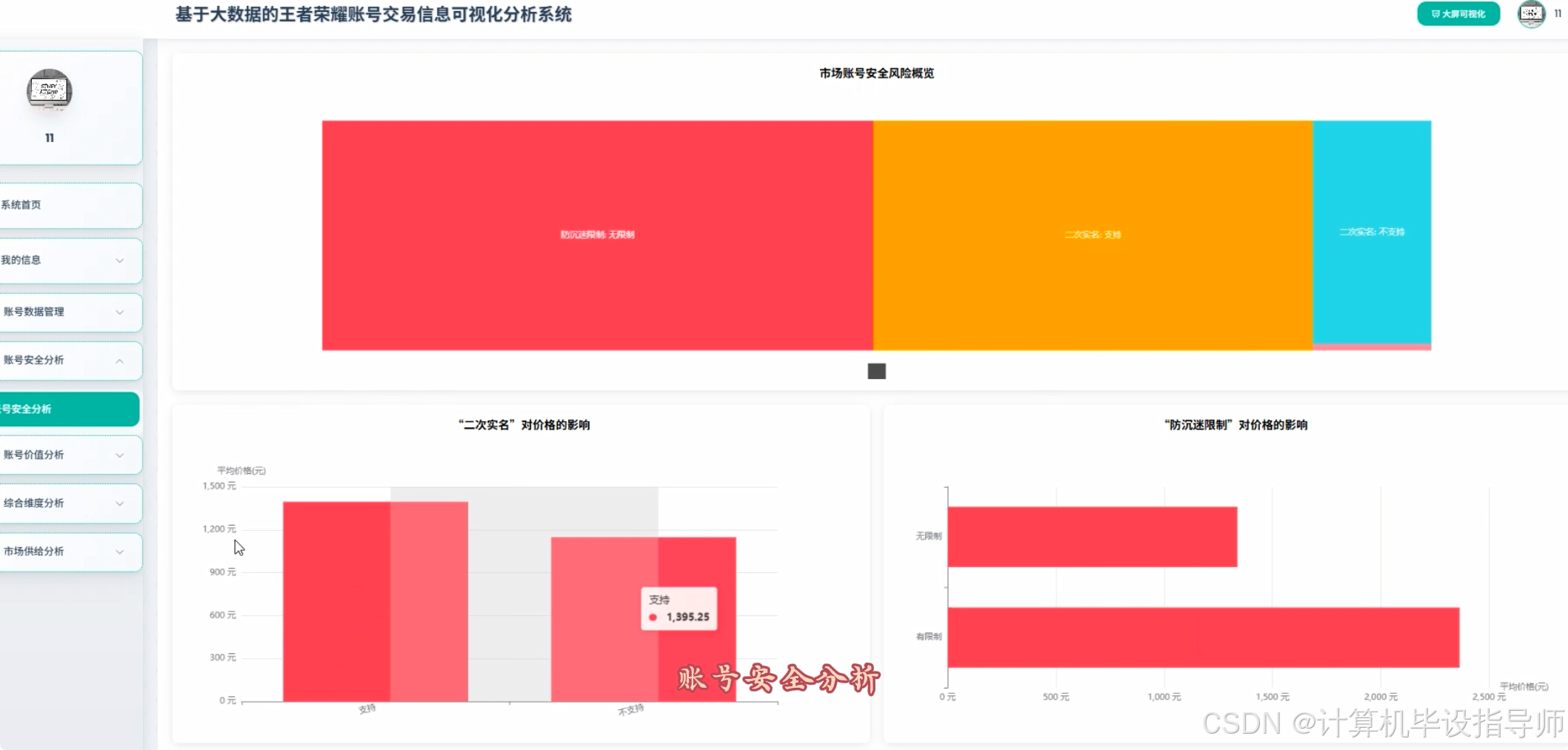Open the 大屏可视化 big-screen view

coord(1458,13)
